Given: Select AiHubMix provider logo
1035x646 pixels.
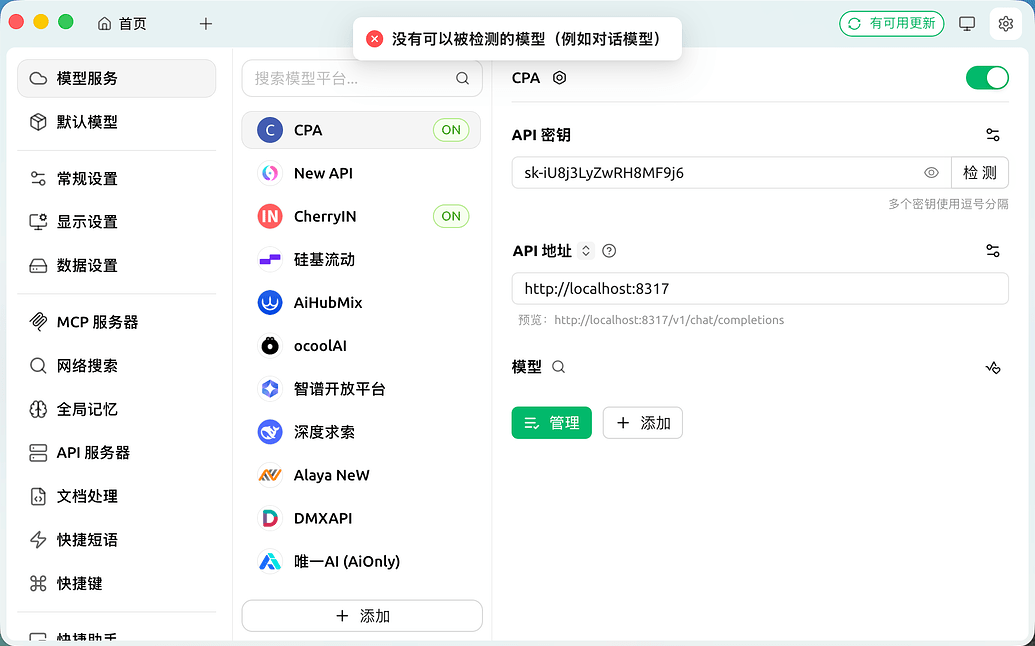Looking at the screenshot, I should (x=270, y=303).
